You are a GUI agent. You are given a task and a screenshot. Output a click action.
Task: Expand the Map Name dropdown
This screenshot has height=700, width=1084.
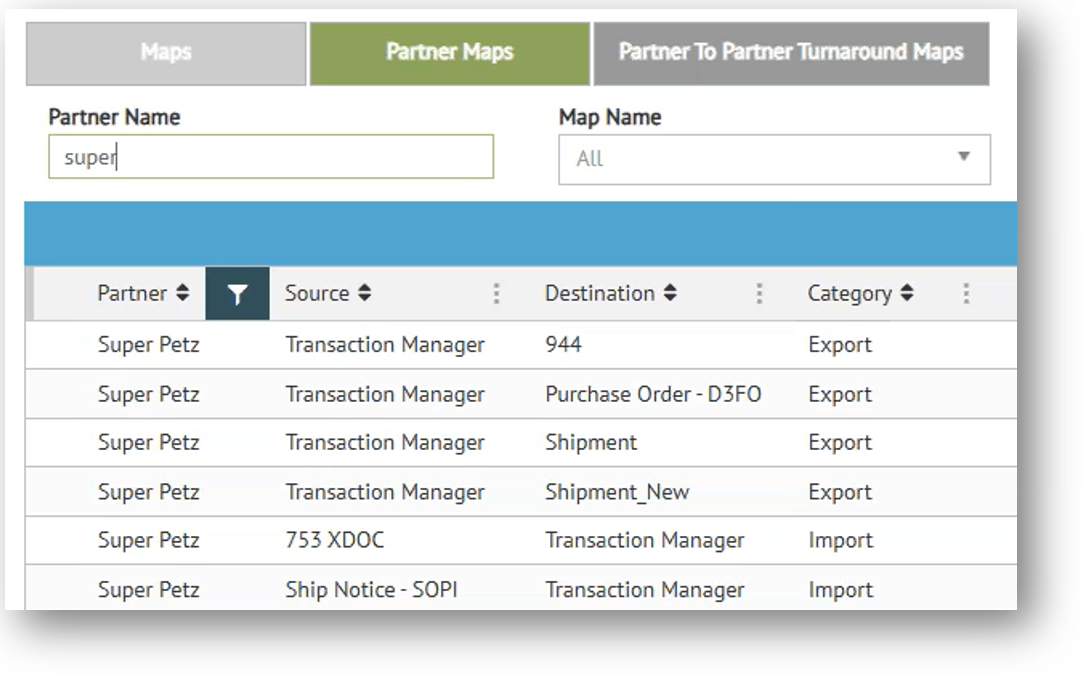[x=964, y=158]
